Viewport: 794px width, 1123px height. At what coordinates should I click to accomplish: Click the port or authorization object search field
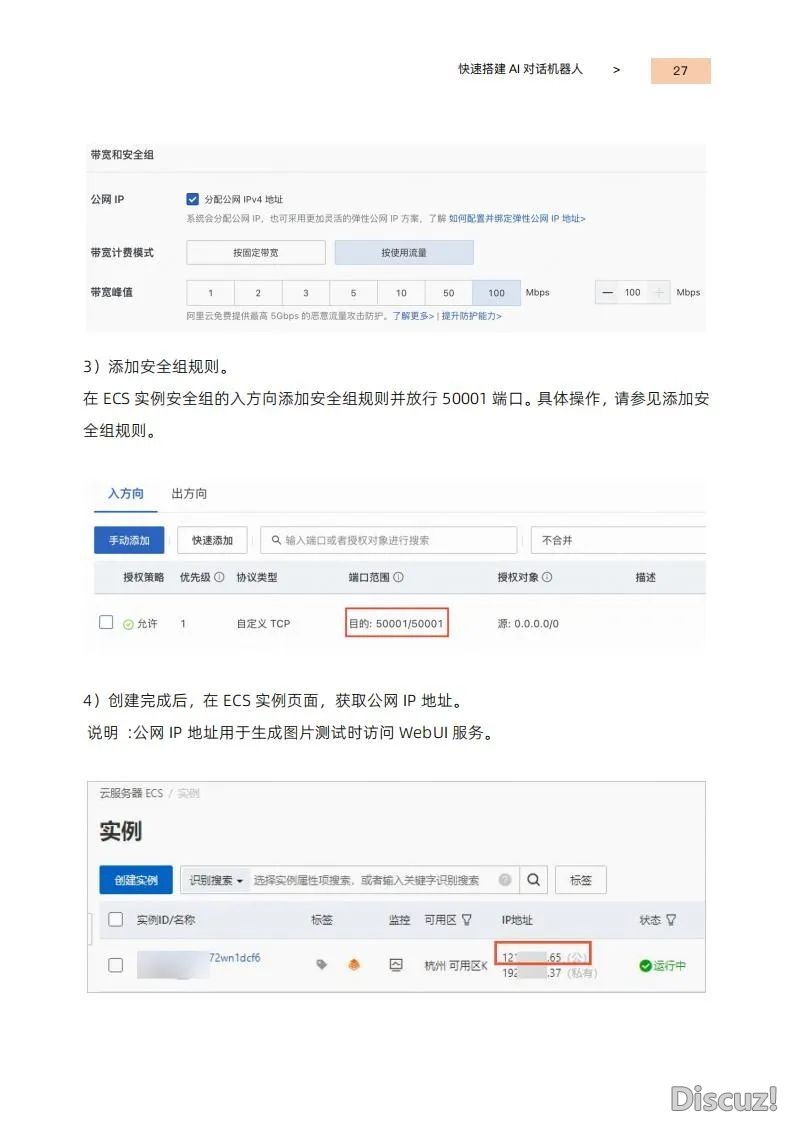[x=390, y=540]
